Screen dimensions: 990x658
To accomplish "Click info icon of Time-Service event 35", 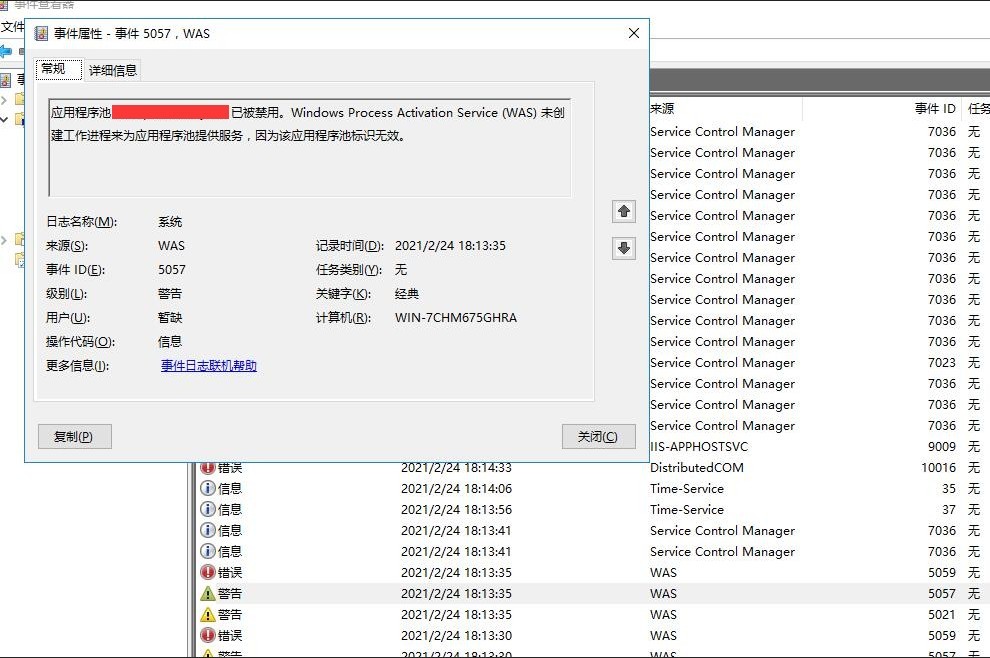I will coord(208,489).
